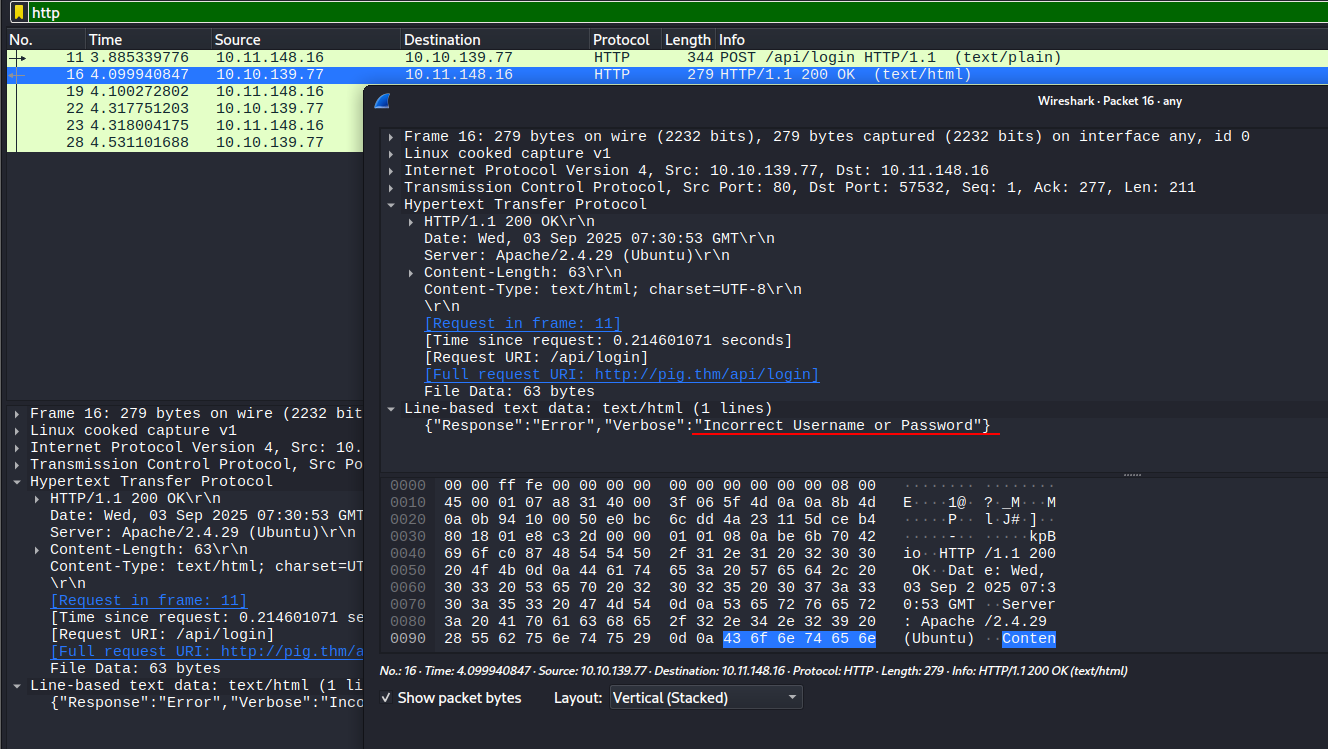Expand Transmission Control Protocol in the packet dialog
Image resolution: width=1328 pixels, height=749 pixels.
[x=392, y=188]
